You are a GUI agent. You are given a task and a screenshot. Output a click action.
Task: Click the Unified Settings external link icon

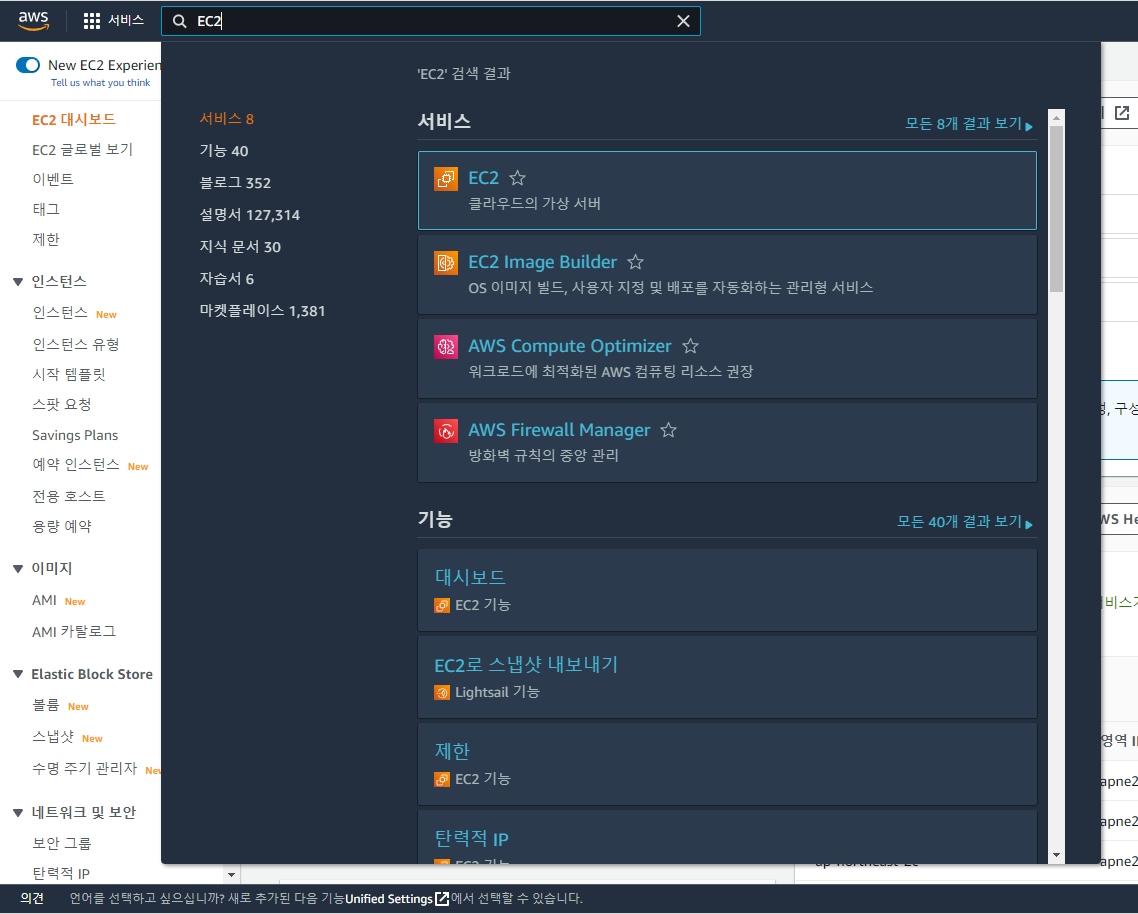[x=441, y=899]
